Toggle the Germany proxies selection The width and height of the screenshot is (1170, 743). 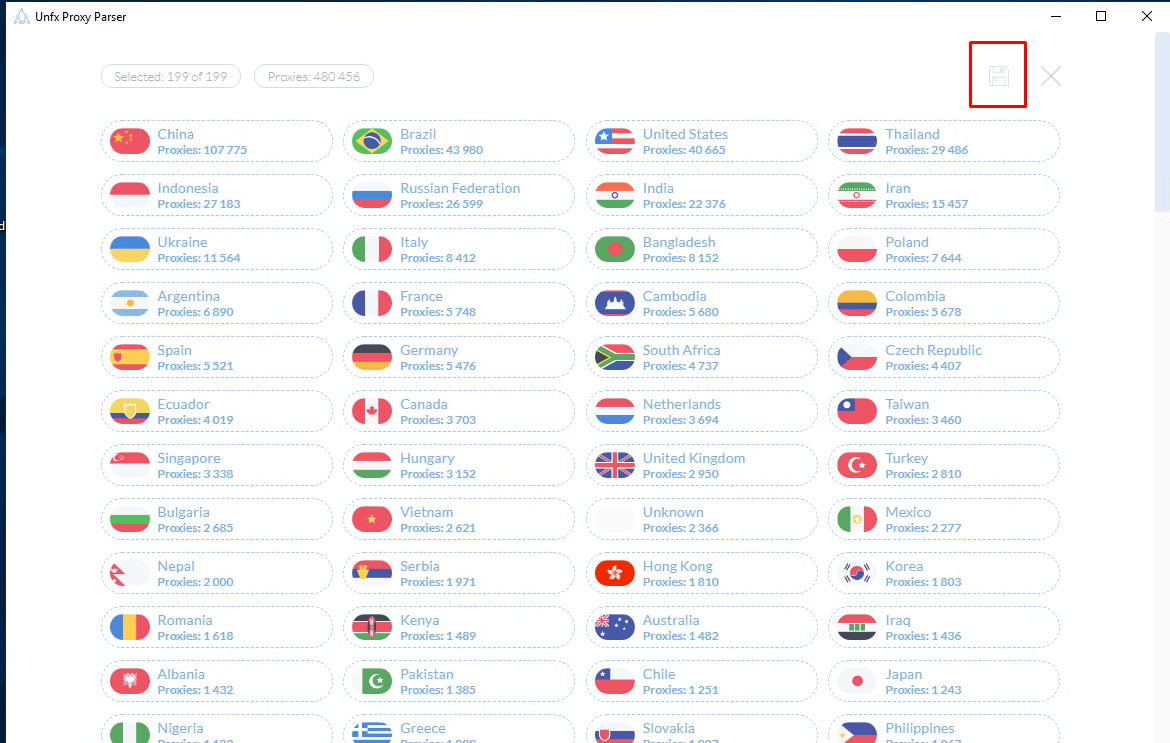click(x=459, y=357)
